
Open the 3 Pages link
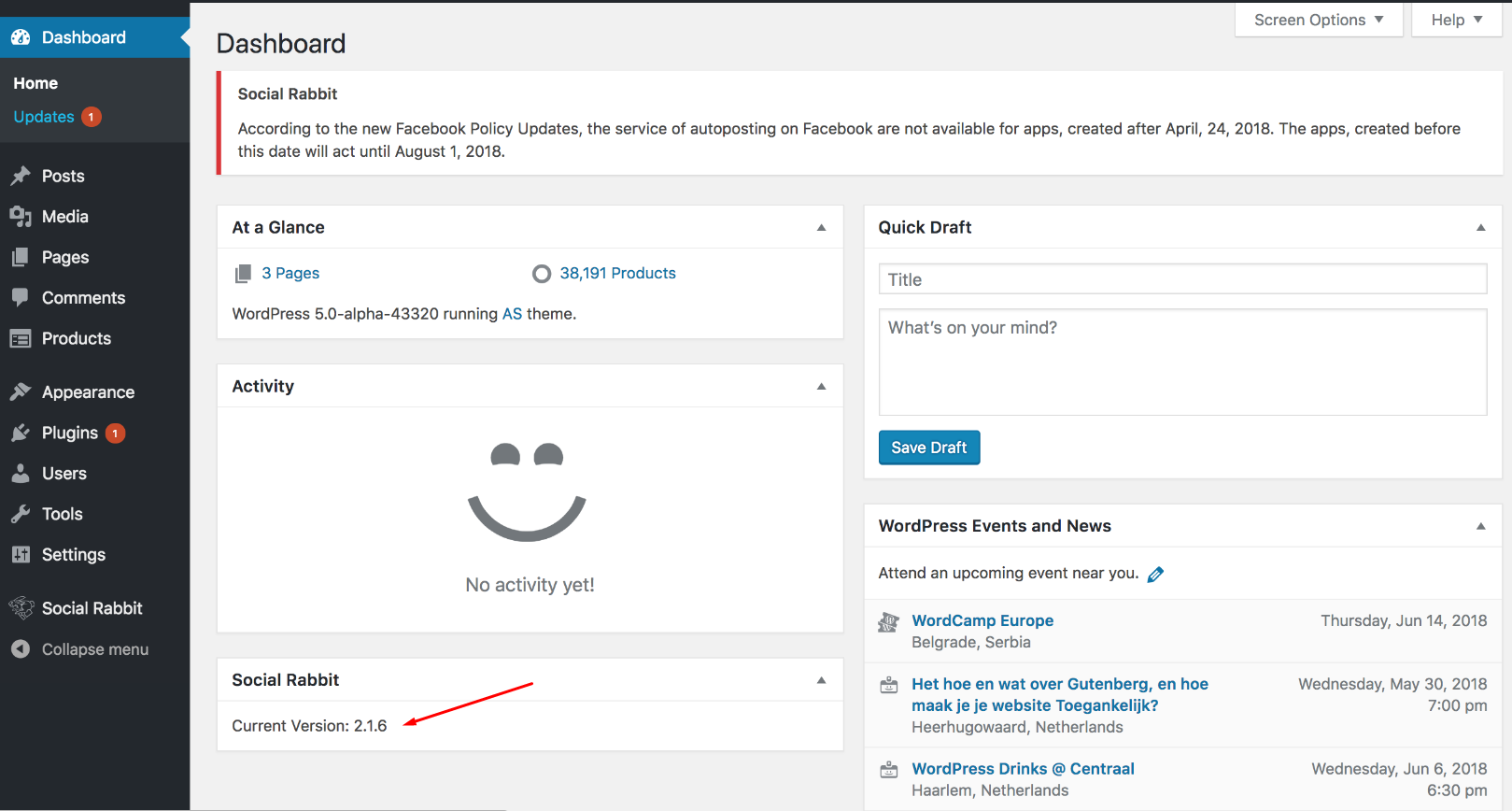point(290,273)
